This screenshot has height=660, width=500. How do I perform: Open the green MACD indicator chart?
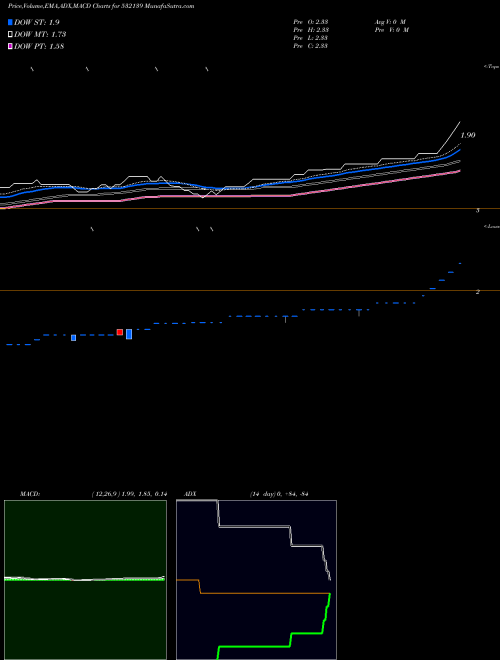click(x=85, y=580)
